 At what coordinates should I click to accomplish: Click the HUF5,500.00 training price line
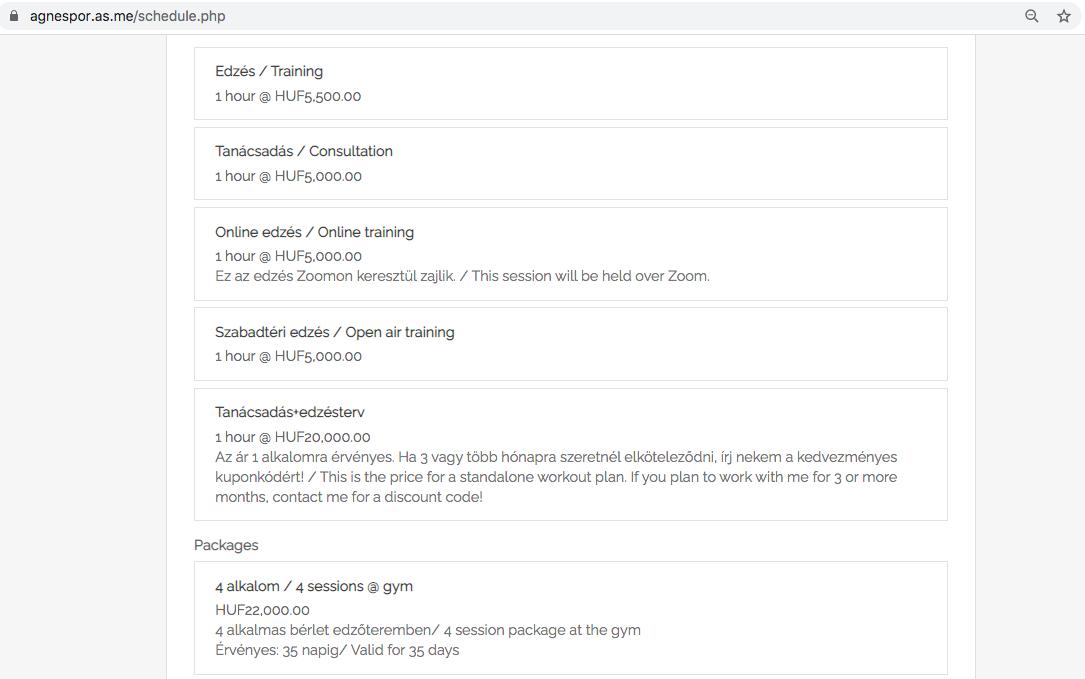288,96
